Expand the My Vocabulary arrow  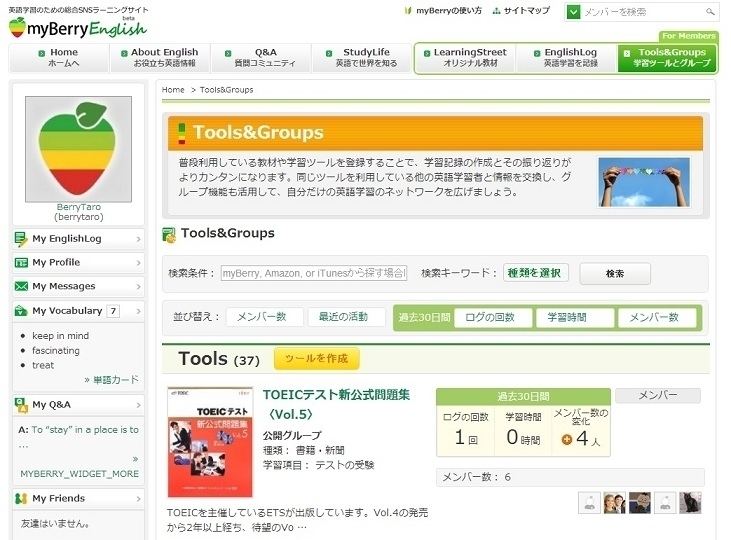click(x=138, y=311)
